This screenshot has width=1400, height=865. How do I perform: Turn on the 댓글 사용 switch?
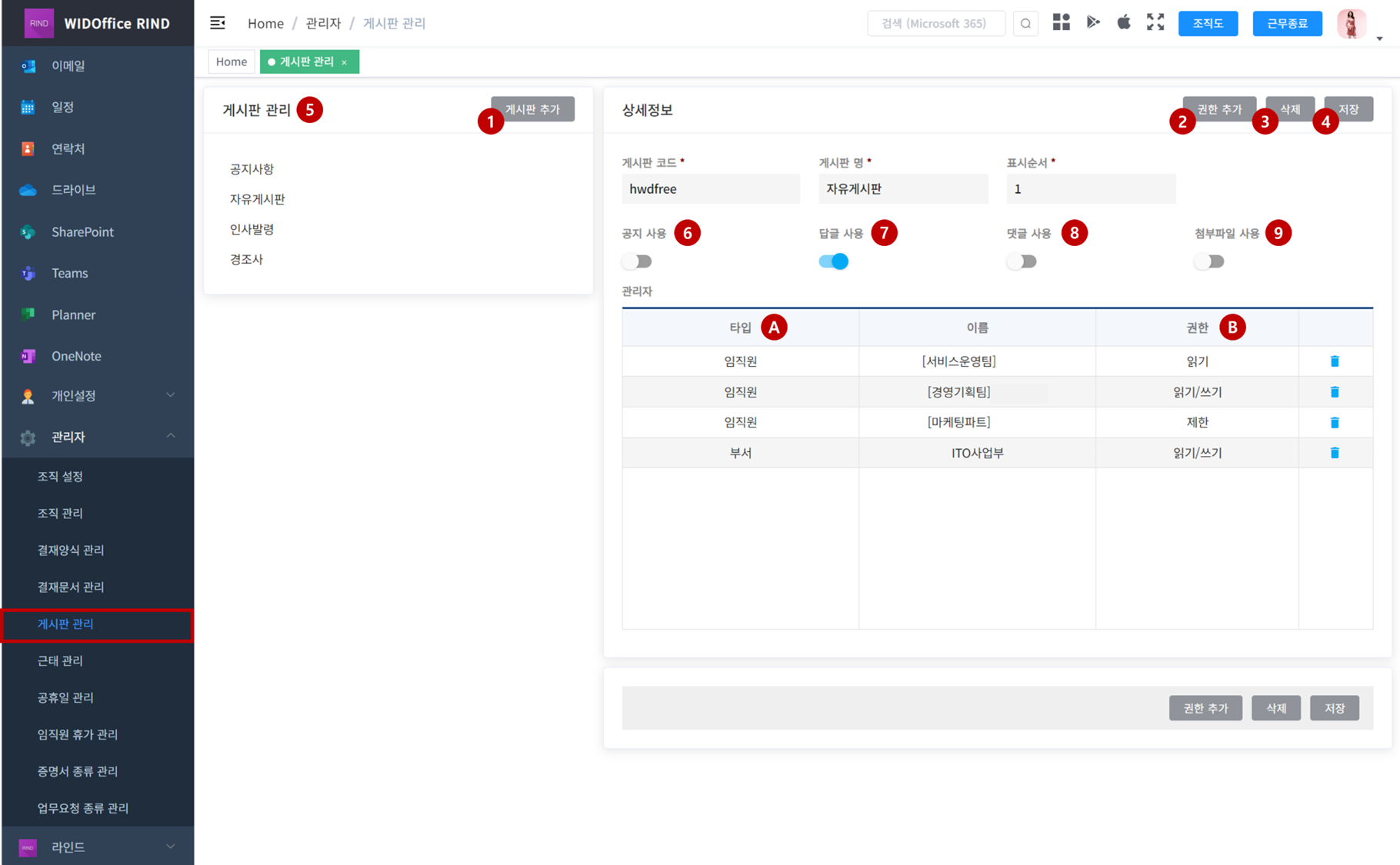click(x=1022, y=261)
